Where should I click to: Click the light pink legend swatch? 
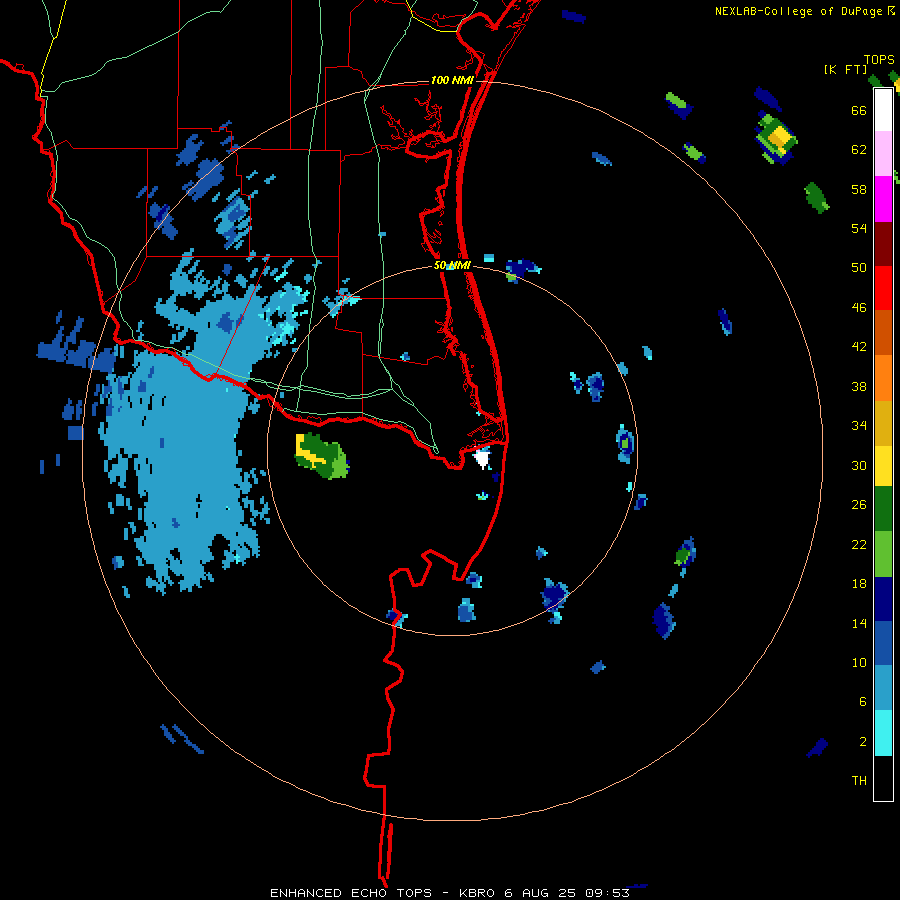click(883, 153)
